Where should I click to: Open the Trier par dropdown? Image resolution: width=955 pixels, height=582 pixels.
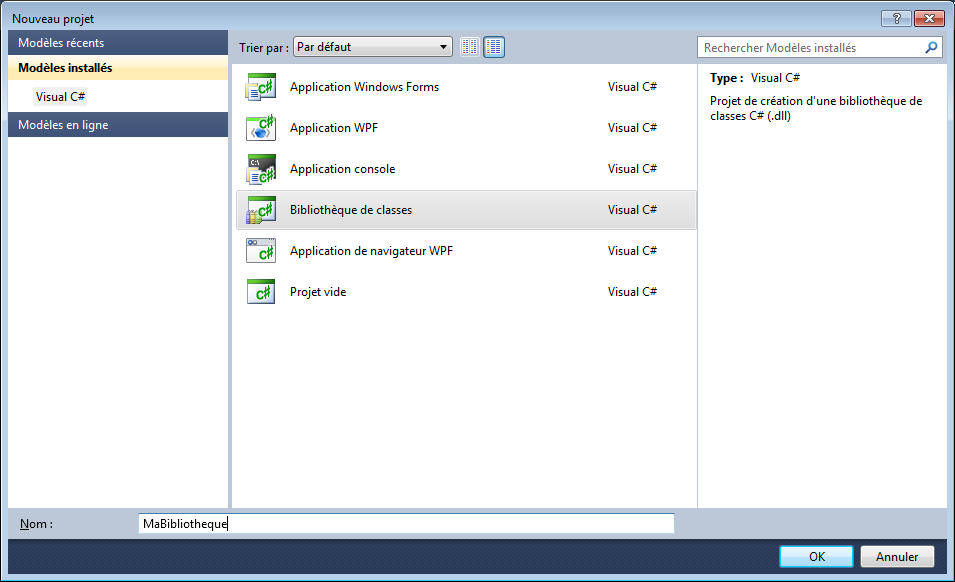373,47
